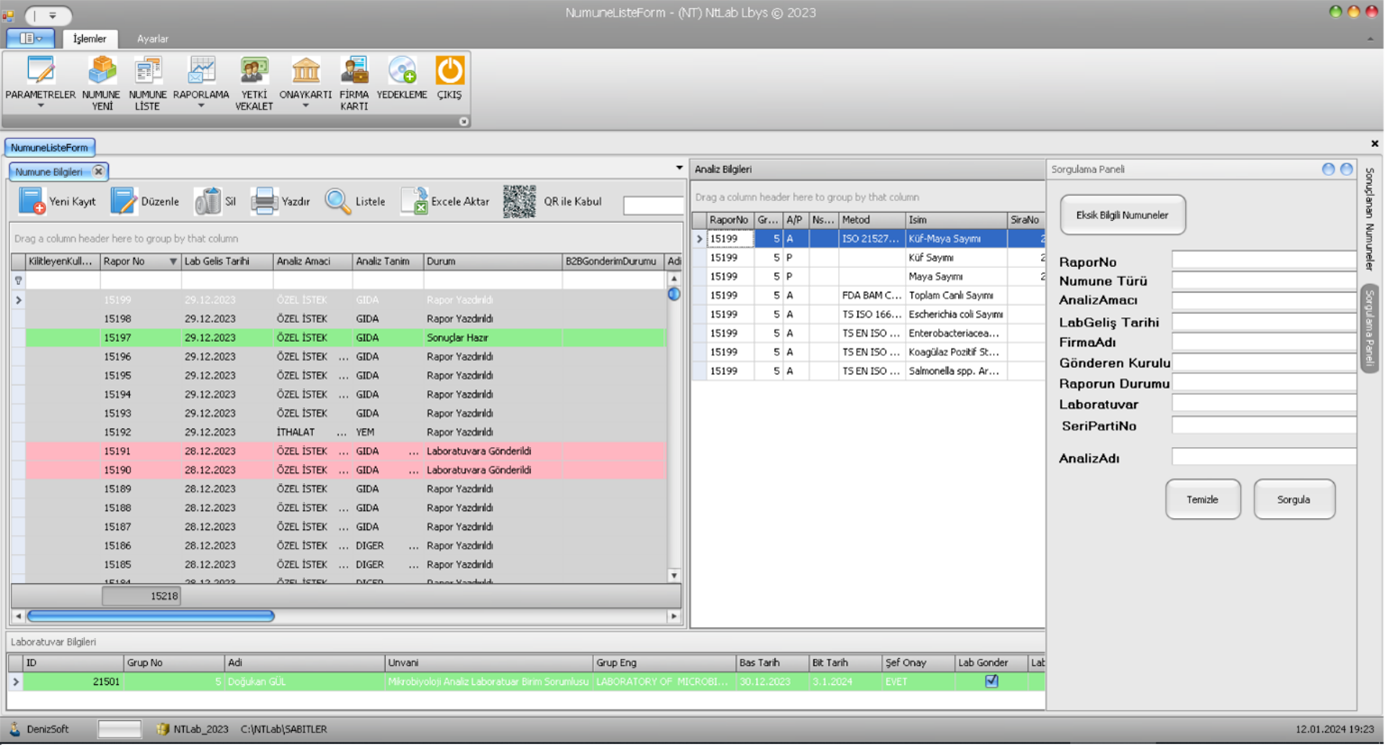Image resolution: width=1385 pixels, height=749 pixels.
Task: Select the Escherichia coli Sayımı analysis row
Action: [x=869, y=314]
